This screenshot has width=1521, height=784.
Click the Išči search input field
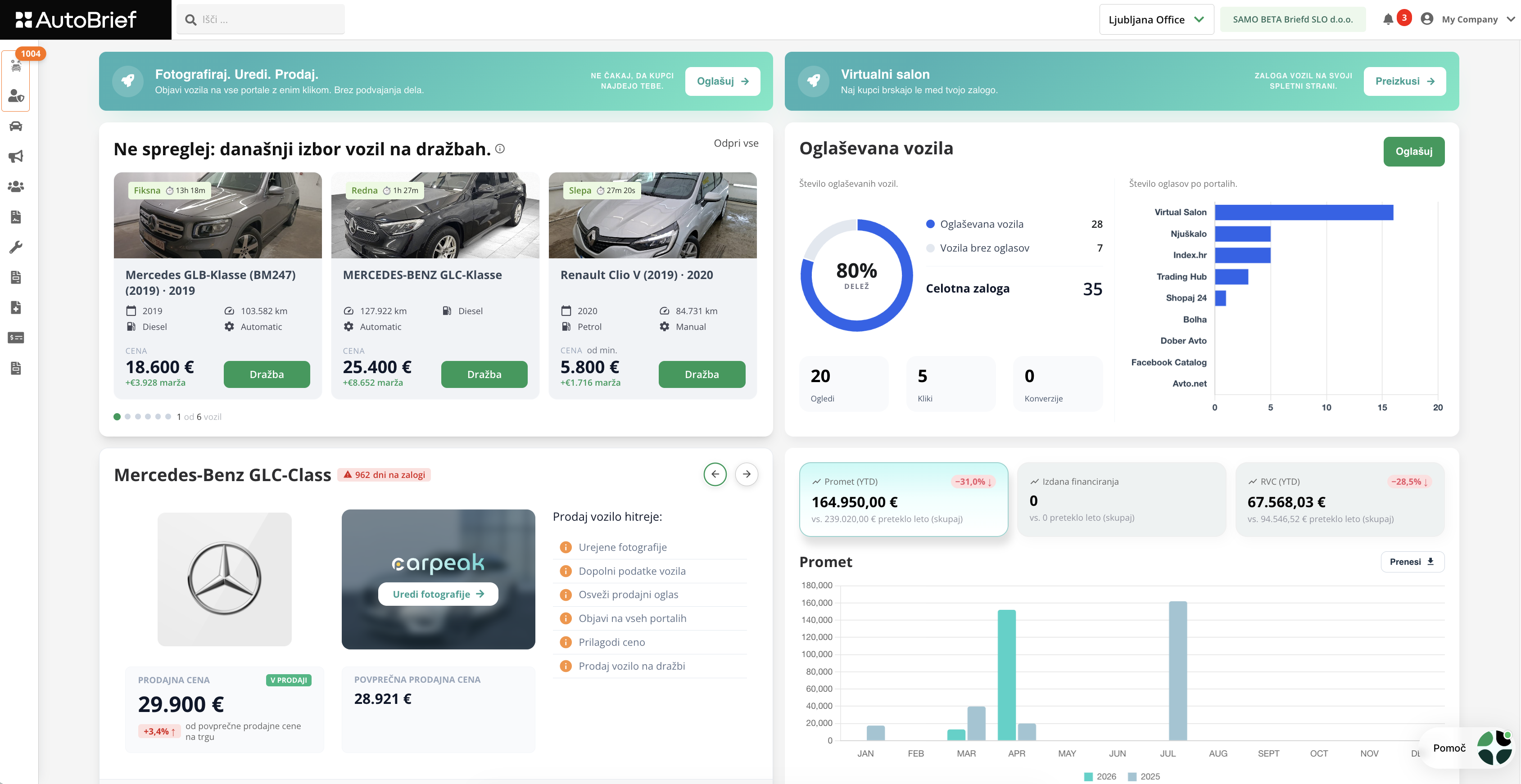pyautogui.click(x=260, y=19)
